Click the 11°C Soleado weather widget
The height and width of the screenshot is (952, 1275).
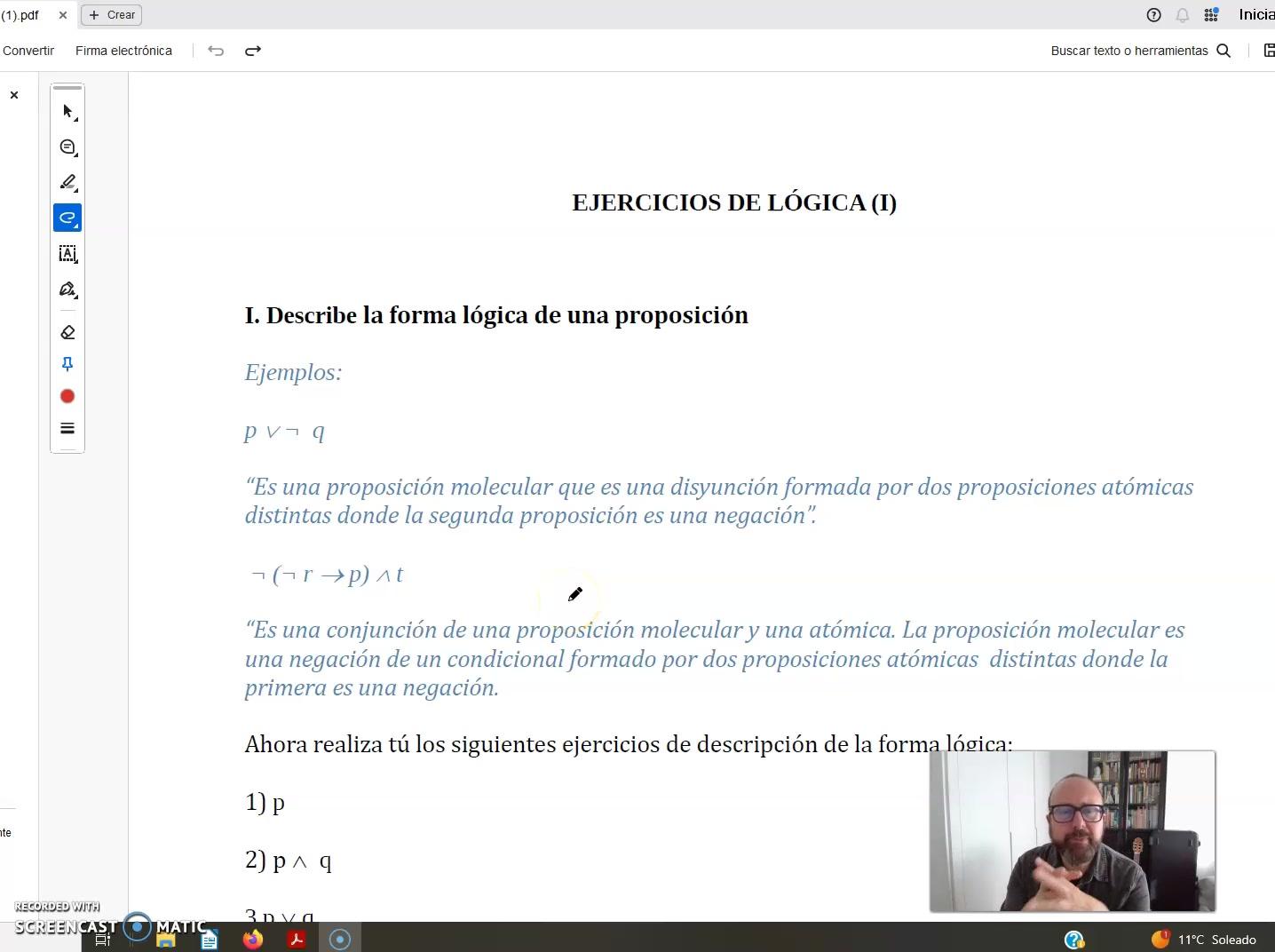point(1204,939)
